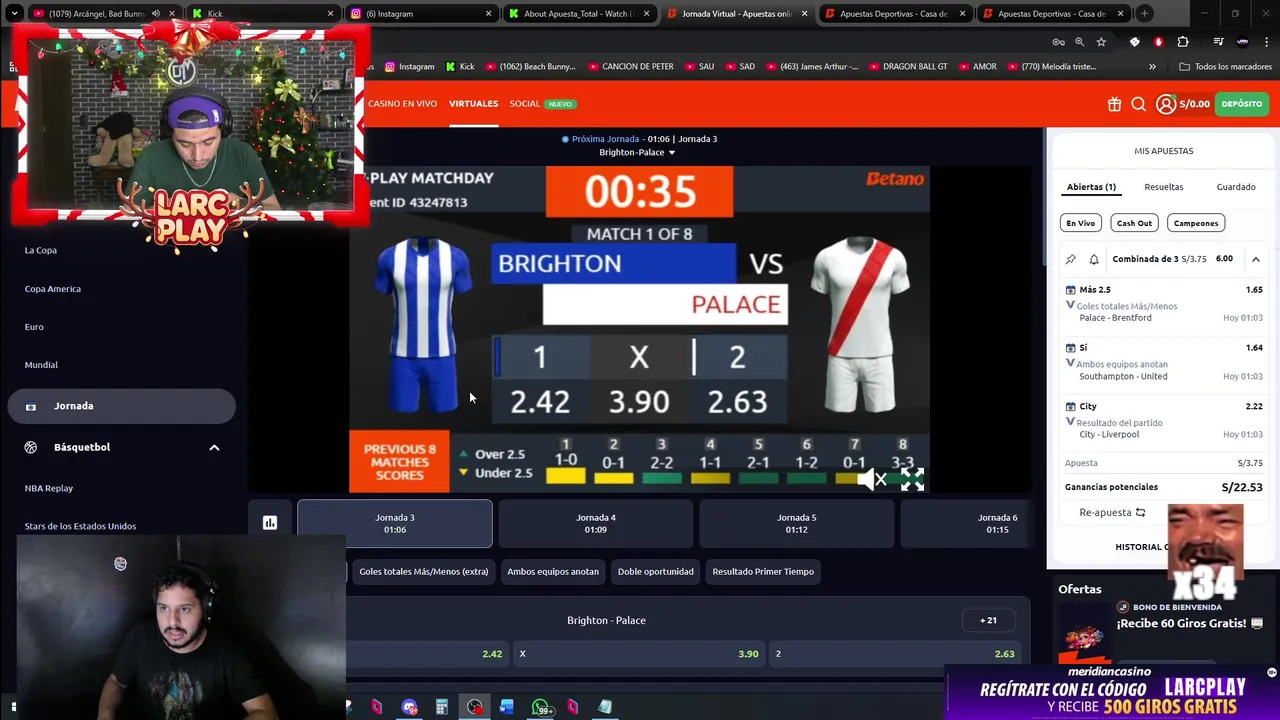
Task: Choose the Resultado Primer Tiempo market
Action: tap(763, 572)
